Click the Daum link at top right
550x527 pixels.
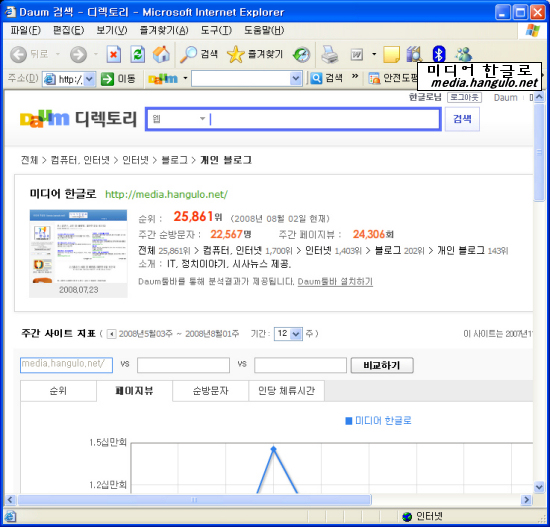[x=505, y=98]
